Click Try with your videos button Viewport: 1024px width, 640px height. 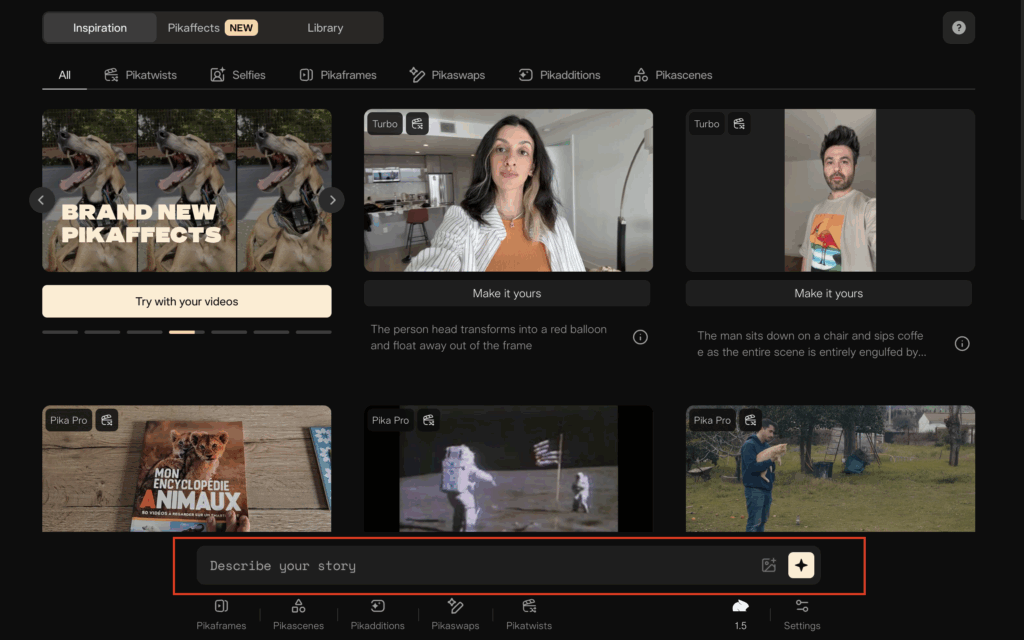187,301
